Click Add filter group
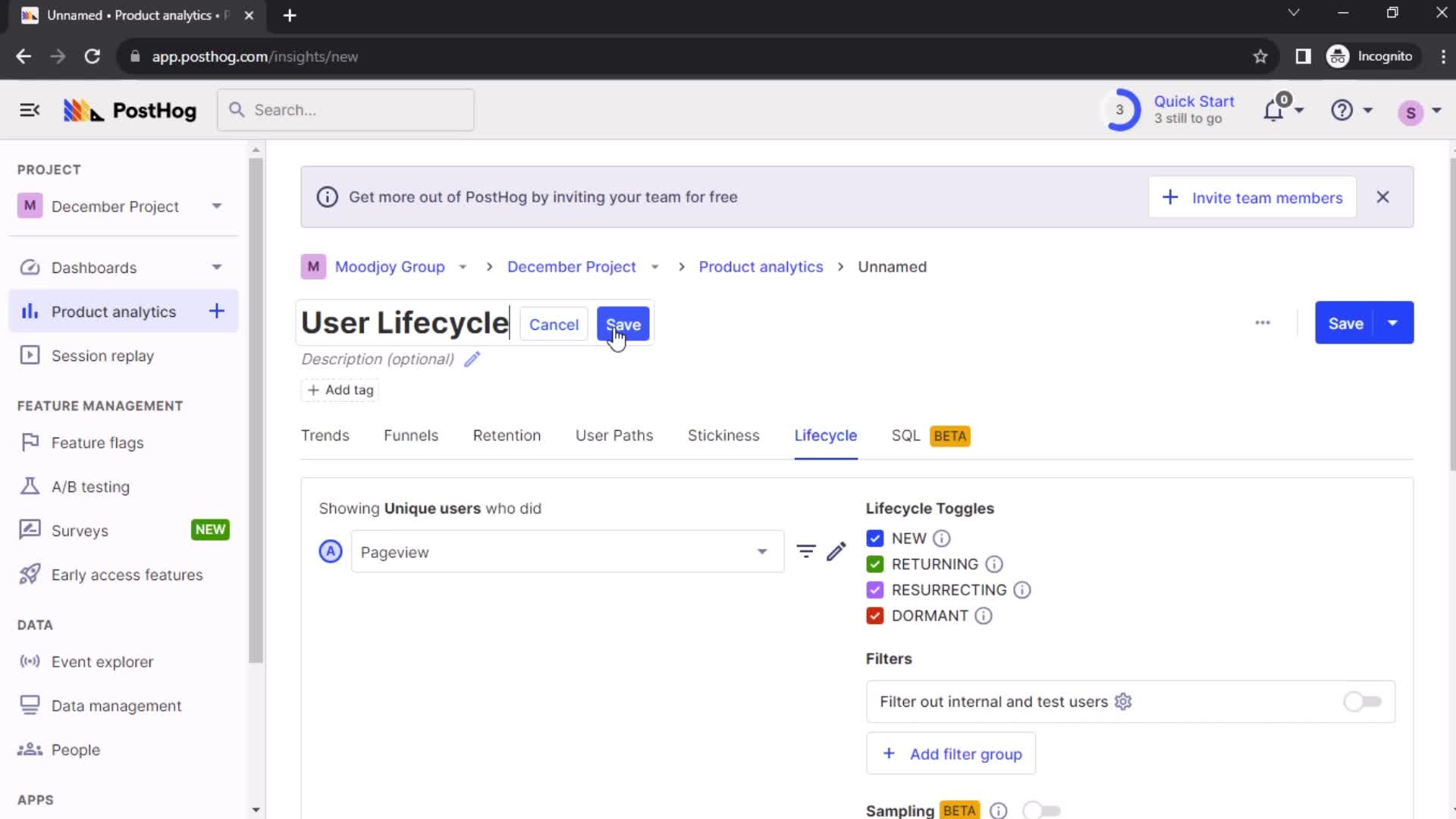 951,754
